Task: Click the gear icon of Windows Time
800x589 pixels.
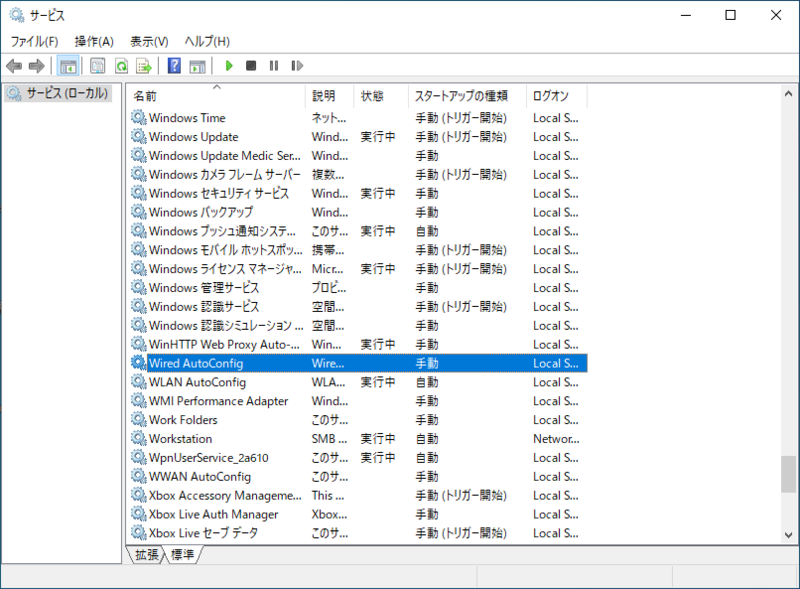Action: pyautogui.click(x=139, y=117)
